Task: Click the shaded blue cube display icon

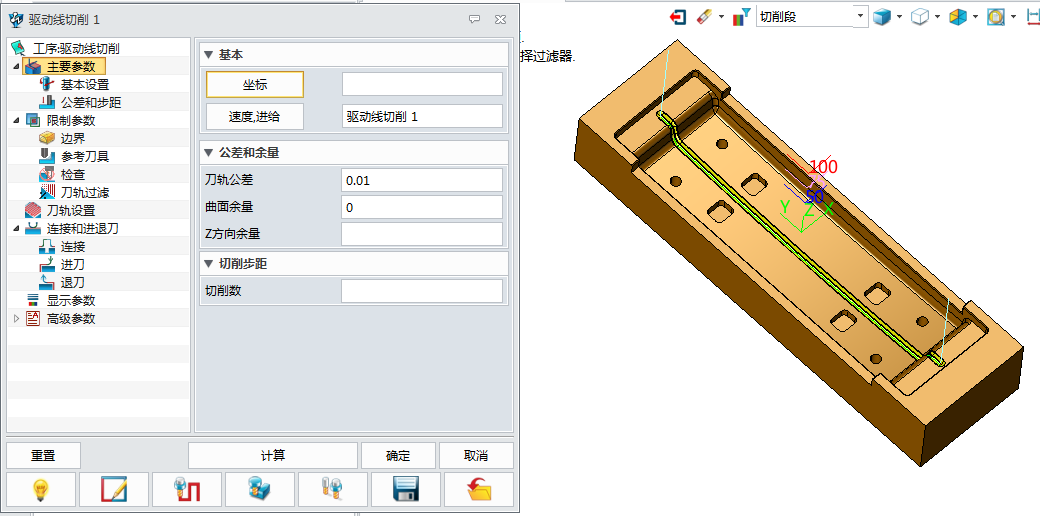Action: tap(881, 17)
